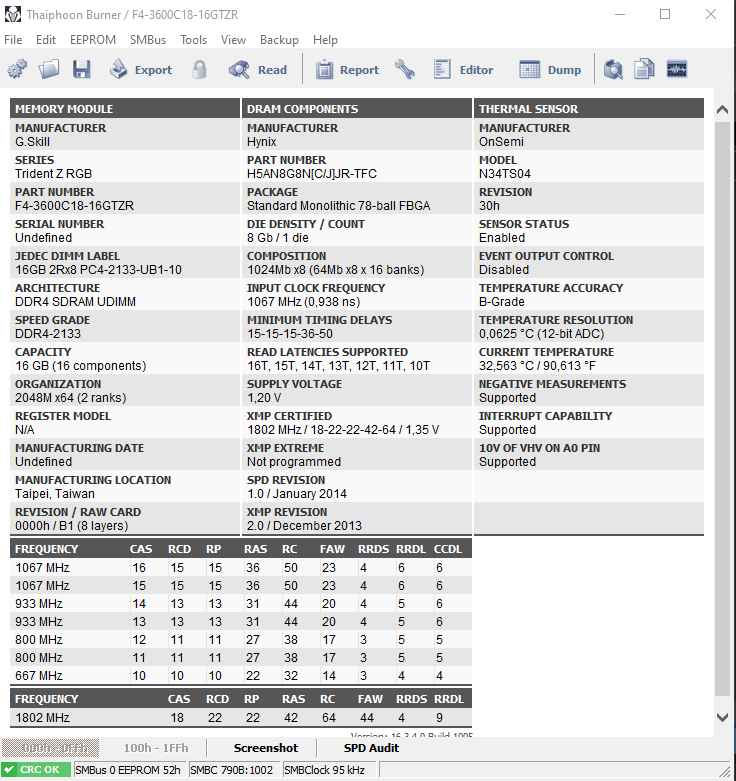Click the resize grip in the status bar corner

point(727,772)
